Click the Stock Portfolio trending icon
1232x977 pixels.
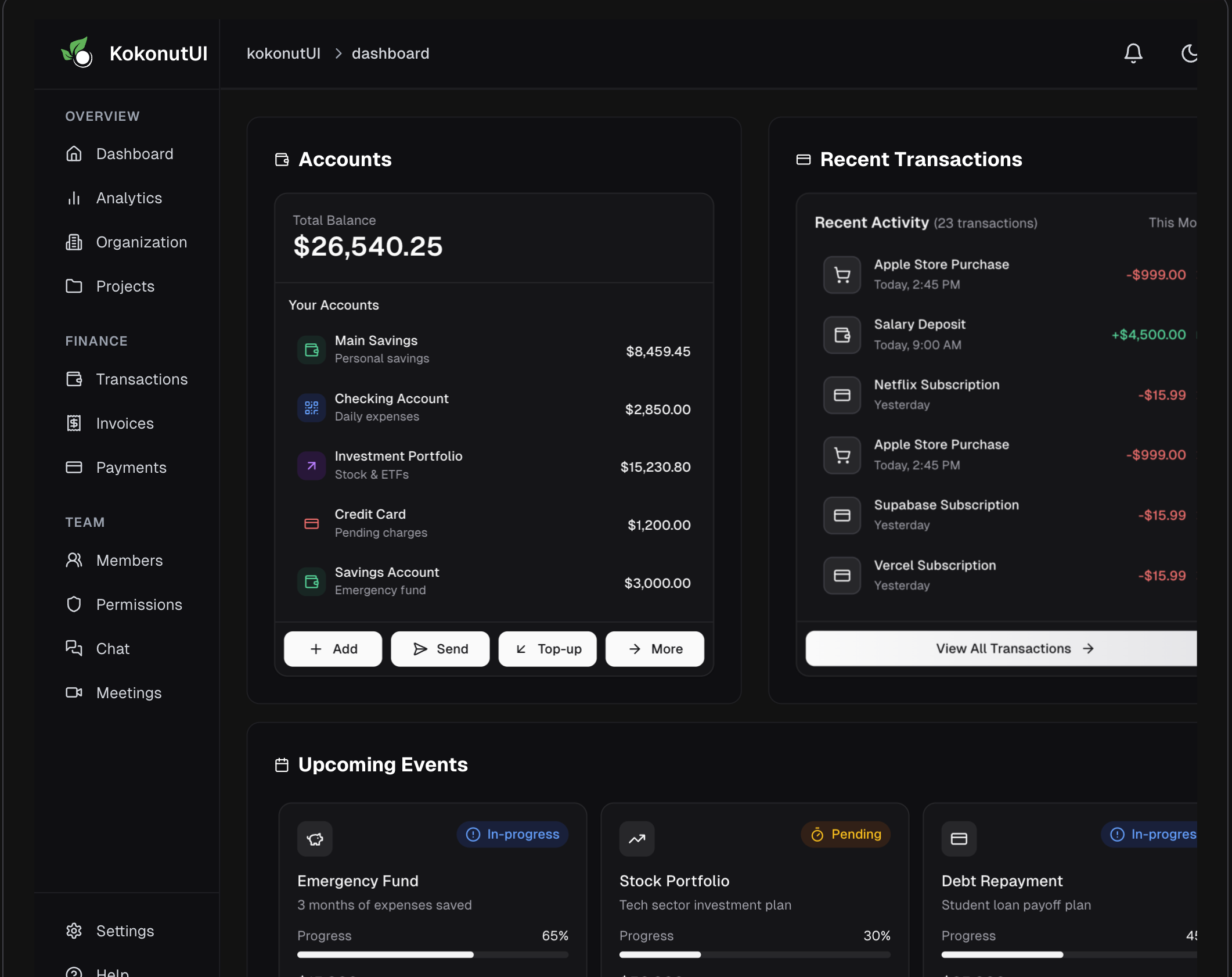point(636,838)
